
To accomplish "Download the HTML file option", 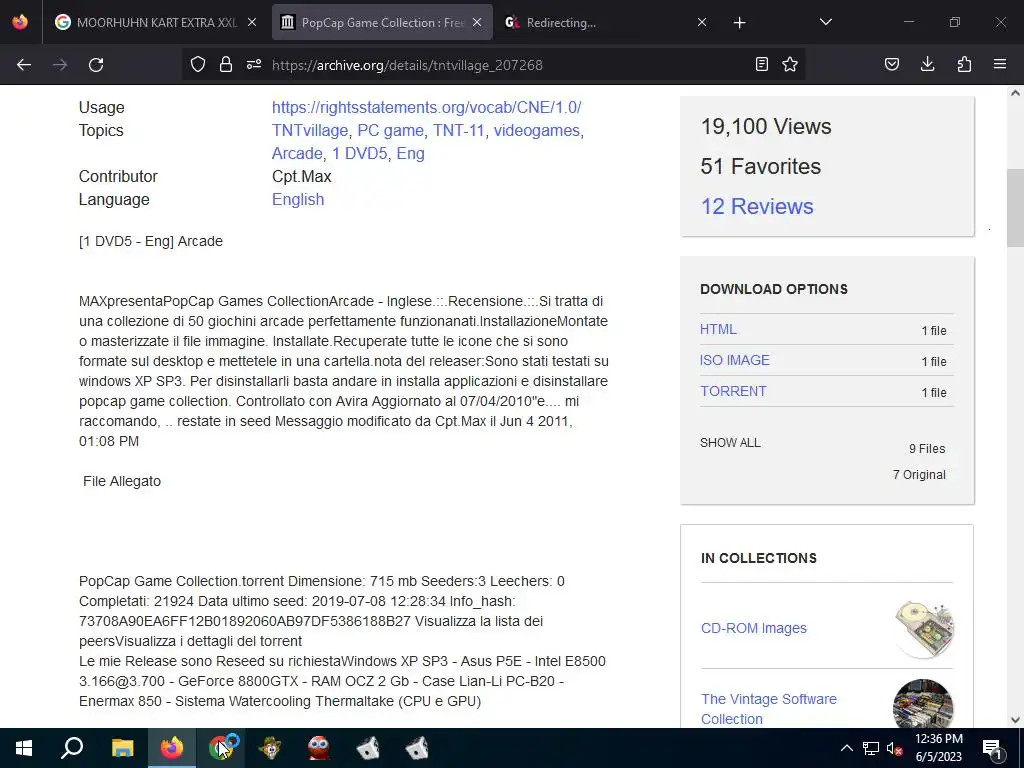I will pyautogui.click(x=718, y=329).
